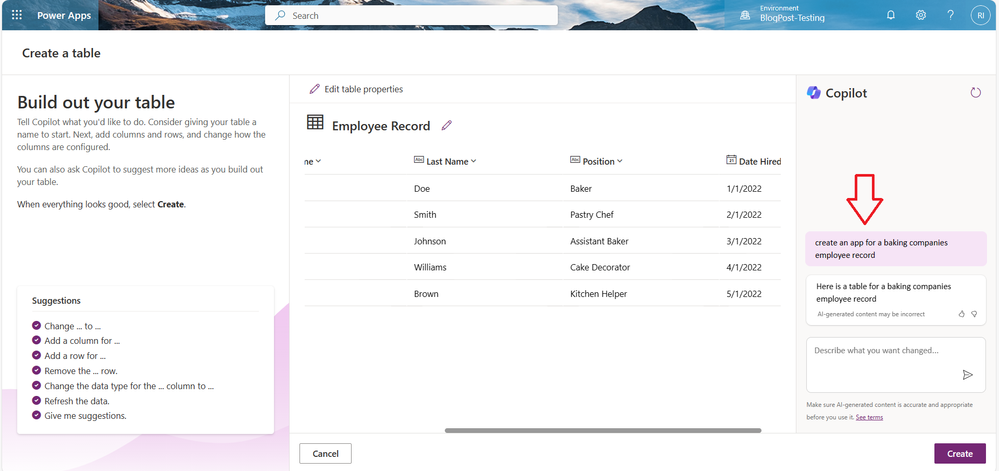Image resolution: width=999 pixels, height=471 pixels.
Task: Reset the Copilot chat with refresh icon
Action: click(975, 93)
